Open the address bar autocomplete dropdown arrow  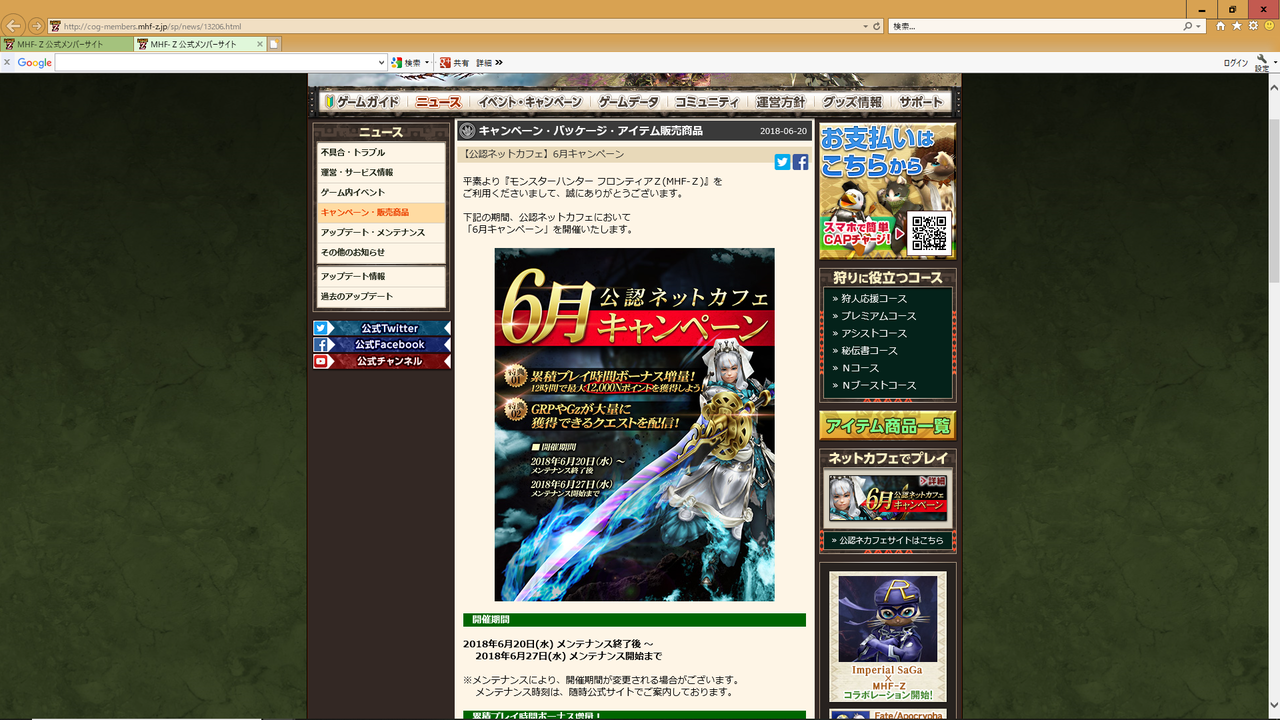click(865, 26)
